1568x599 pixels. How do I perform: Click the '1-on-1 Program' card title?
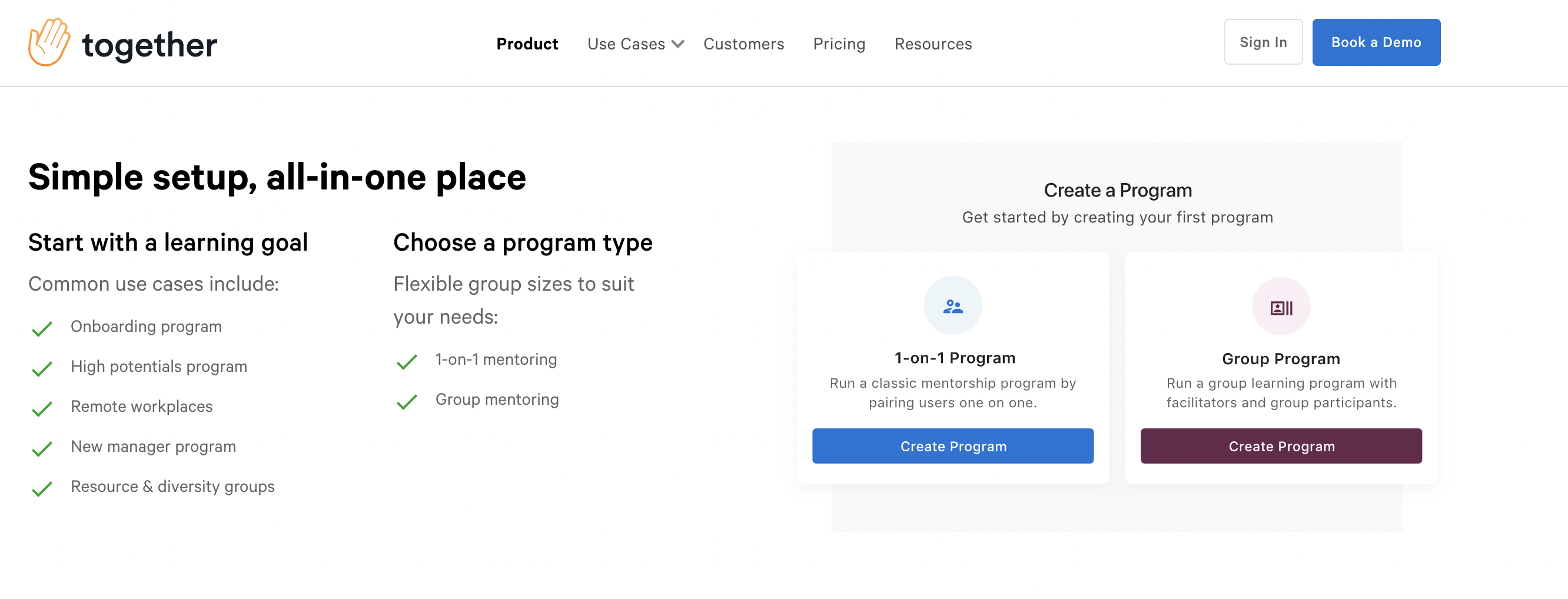pyautogui.click(x=955, y=358)
